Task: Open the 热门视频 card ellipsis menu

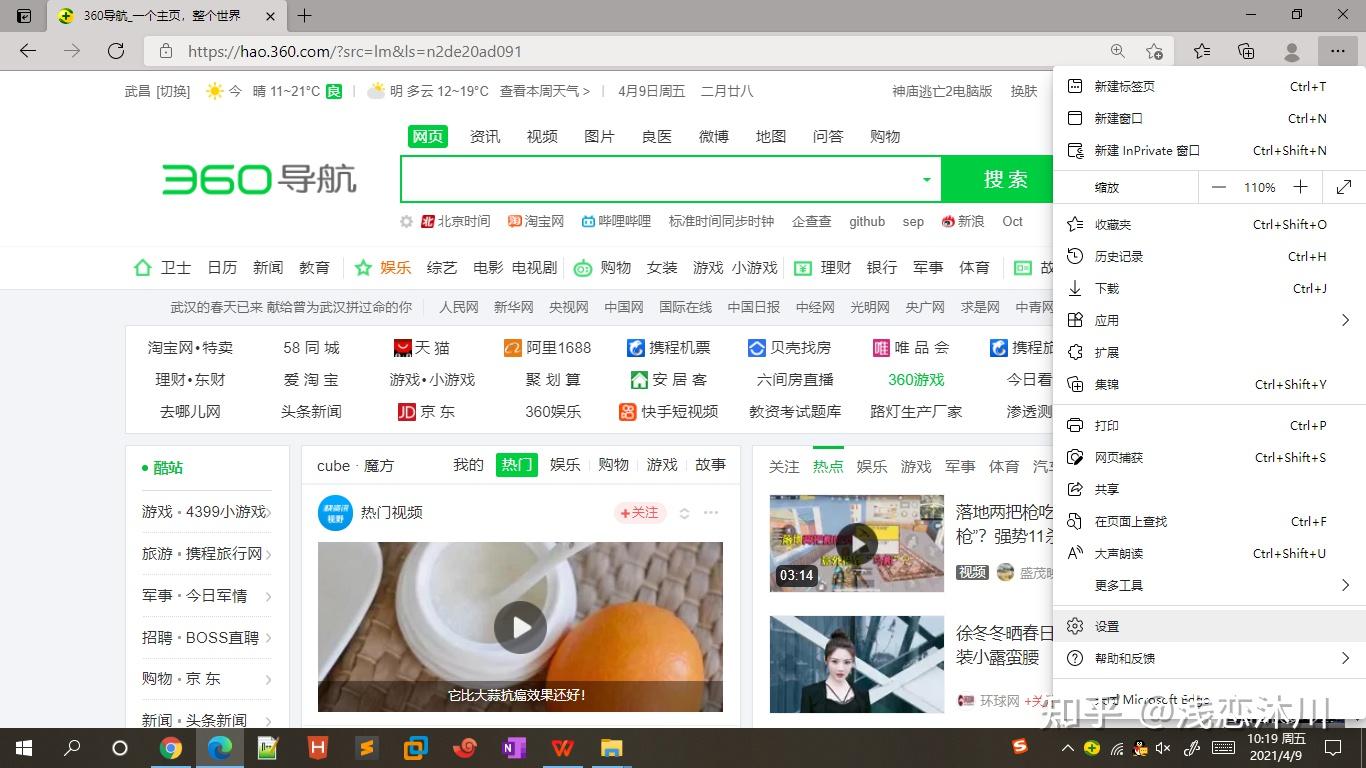Action: tap(711, 513)
